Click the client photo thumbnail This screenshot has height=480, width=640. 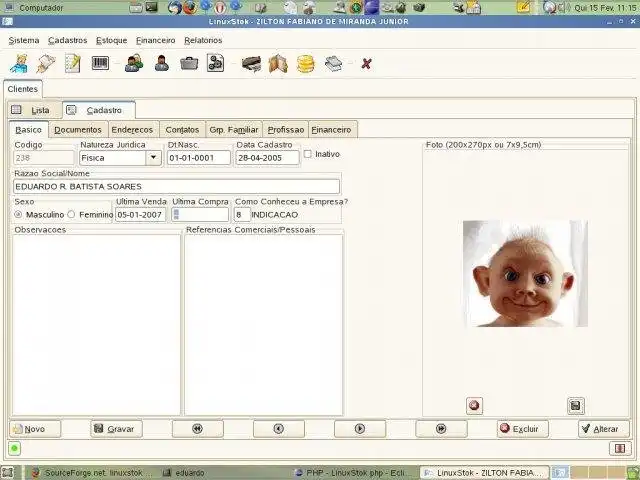(x=525, y=273)
